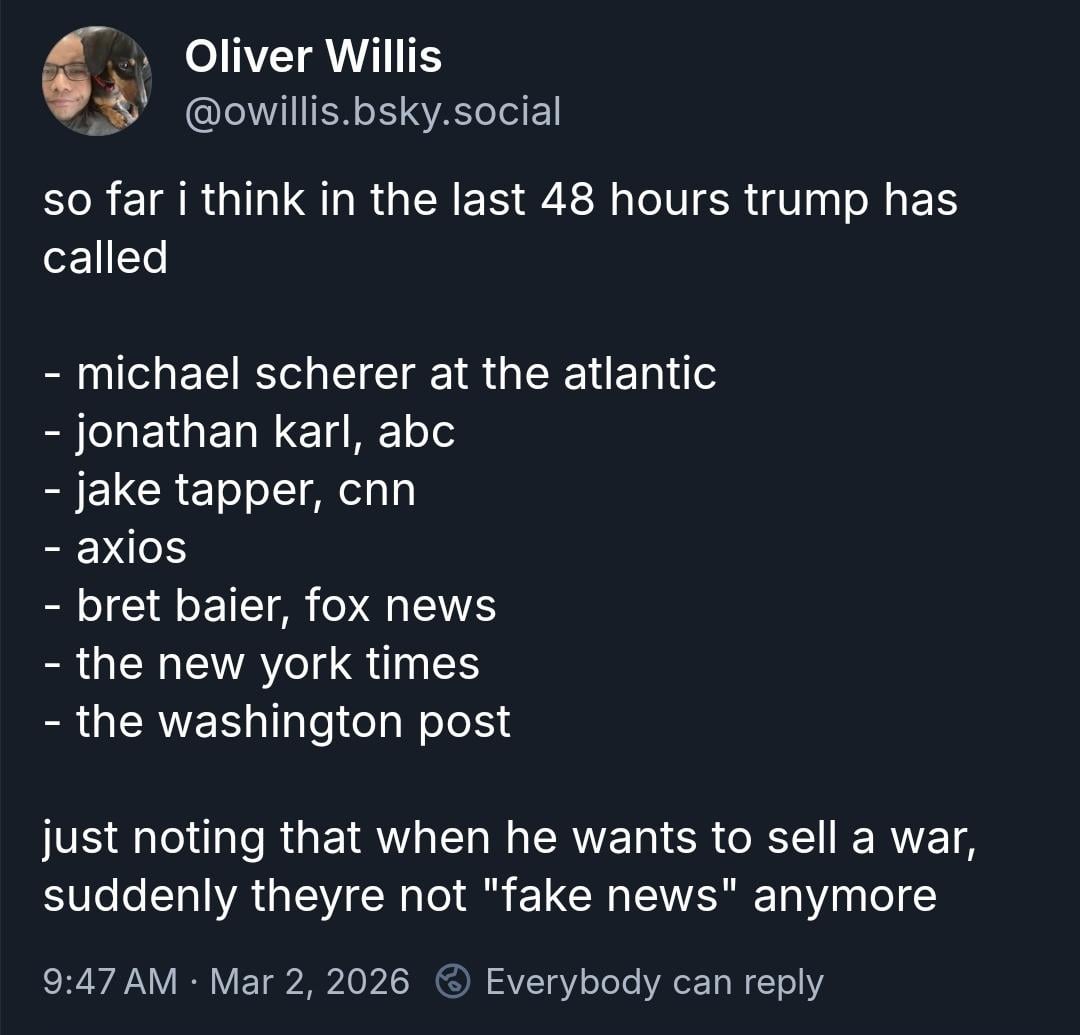The width and height of the screenshot is (1080, 1035).
Task: Click the "jonathan karl, abc" line
Action: tap(250, 432)
